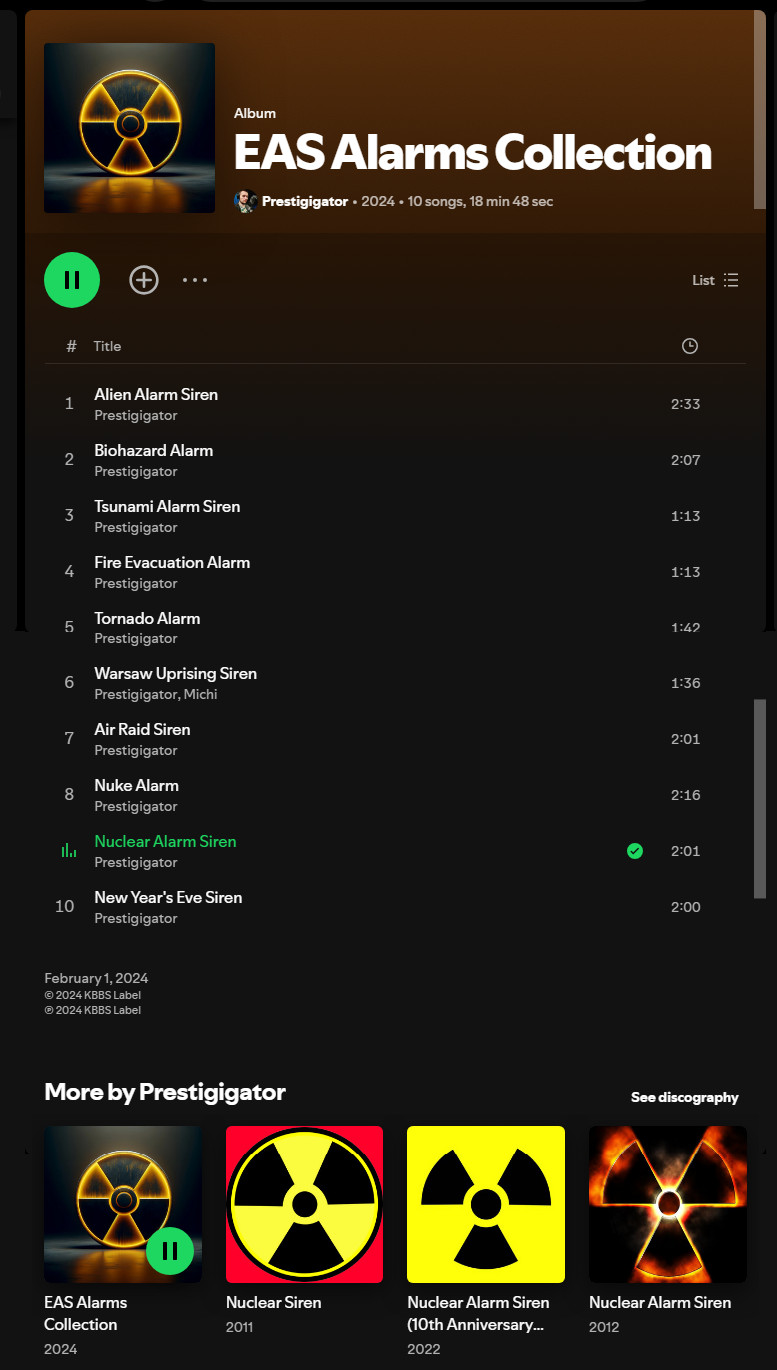Screen dimensions: 777x1370
Task: Open the 2012 Nuclear Alarm Siren fiery cover
Action: (668, 1204)
